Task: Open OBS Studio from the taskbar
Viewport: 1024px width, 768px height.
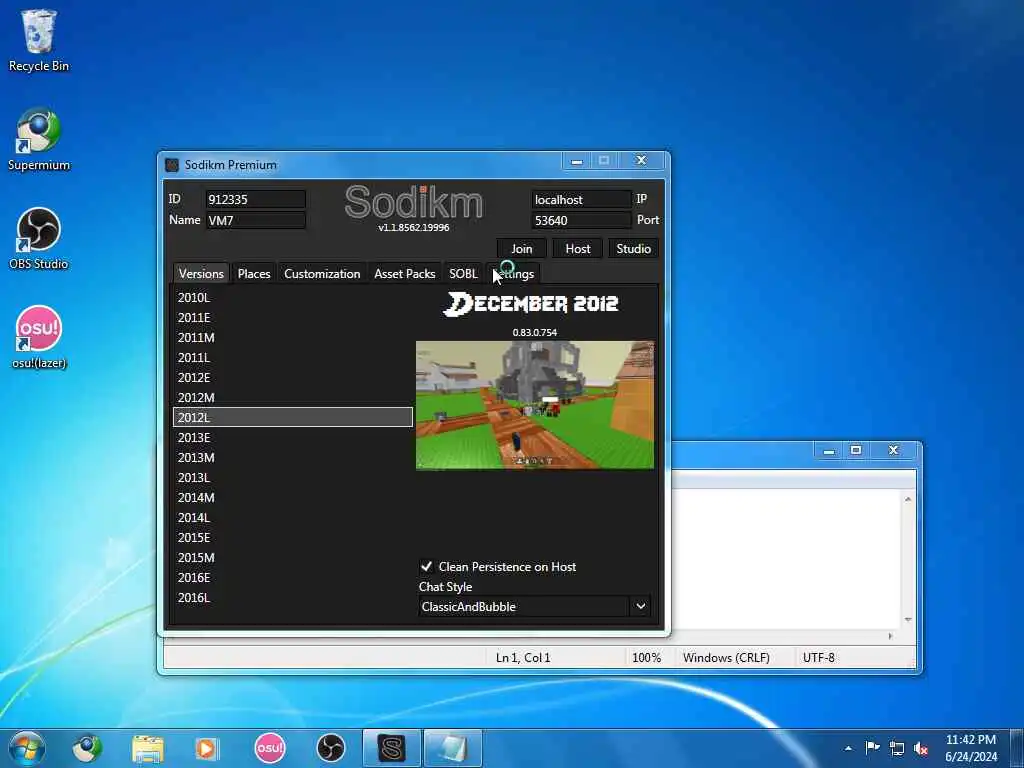Action: coord(330,748)
